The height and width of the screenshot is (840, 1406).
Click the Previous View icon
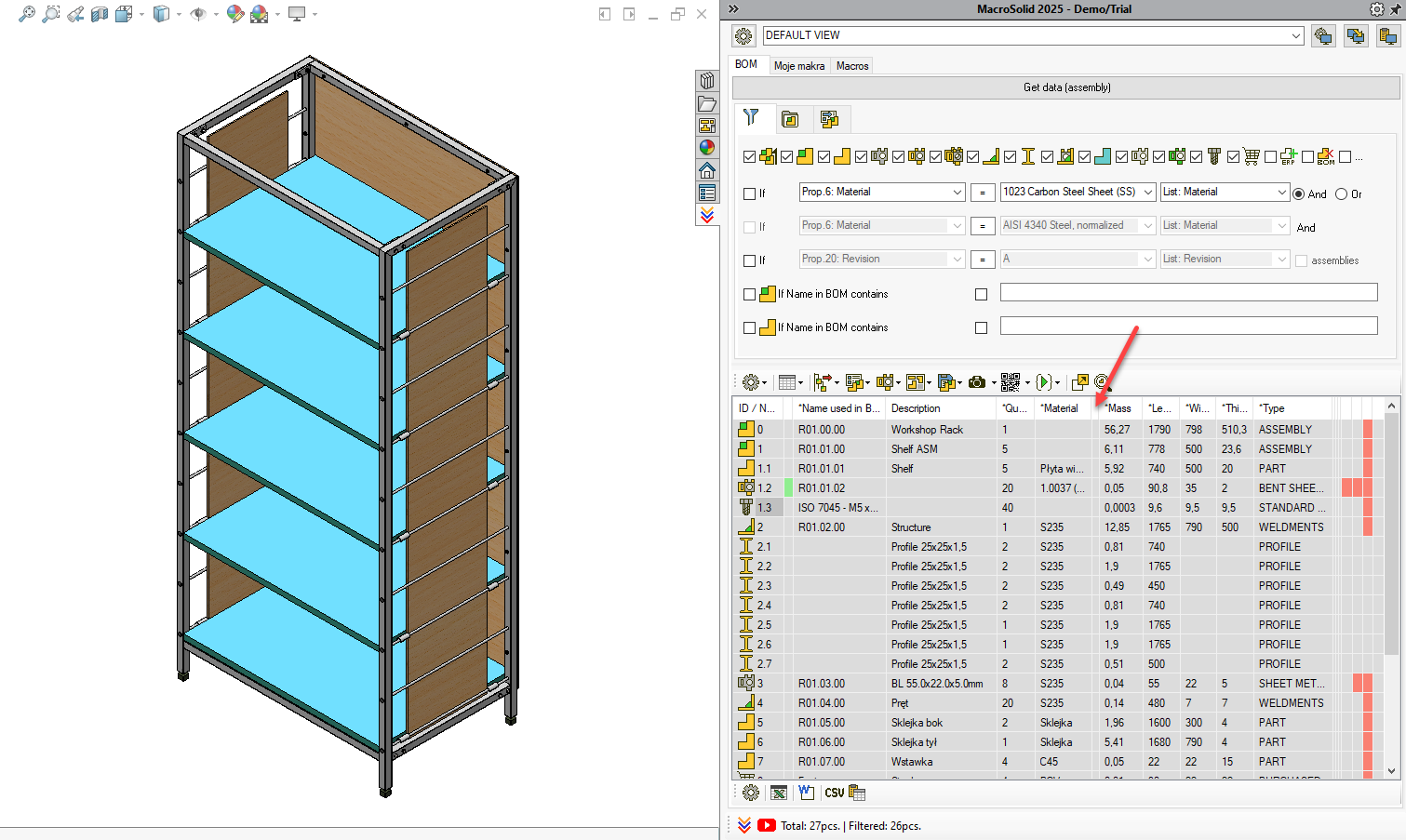(75, 14)
